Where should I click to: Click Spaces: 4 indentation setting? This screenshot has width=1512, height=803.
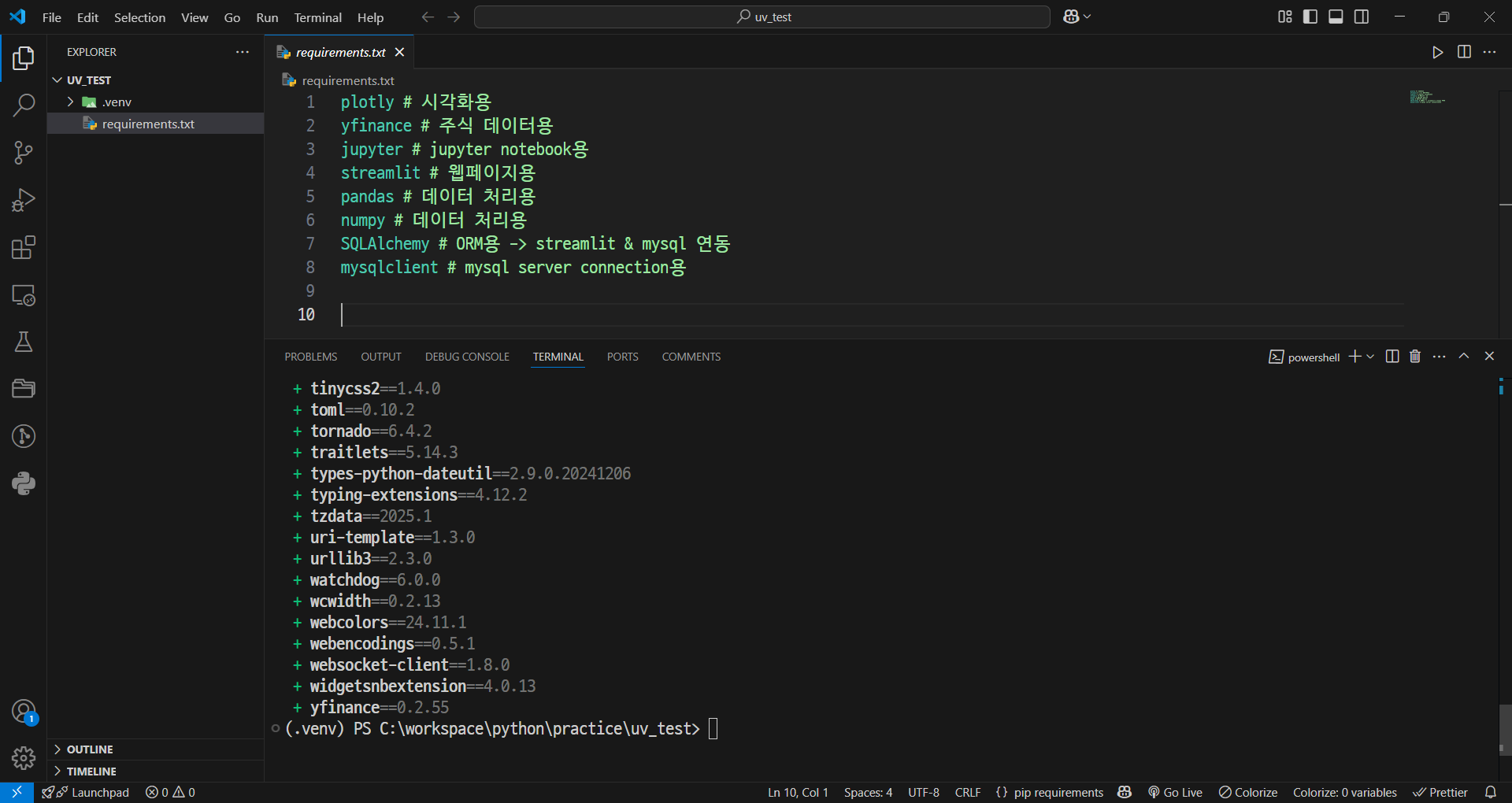pyautogui.click(x=868, y=792)
